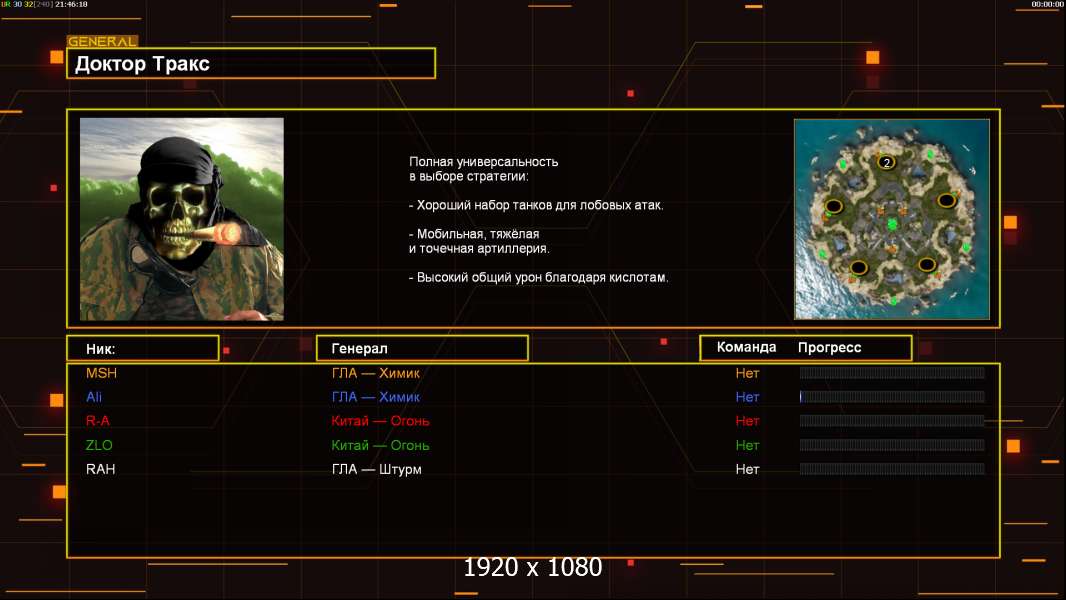Viewport: 1066px width, 600px height.
Task: Click team value Нет for MSH
Action: pos(747,373)
